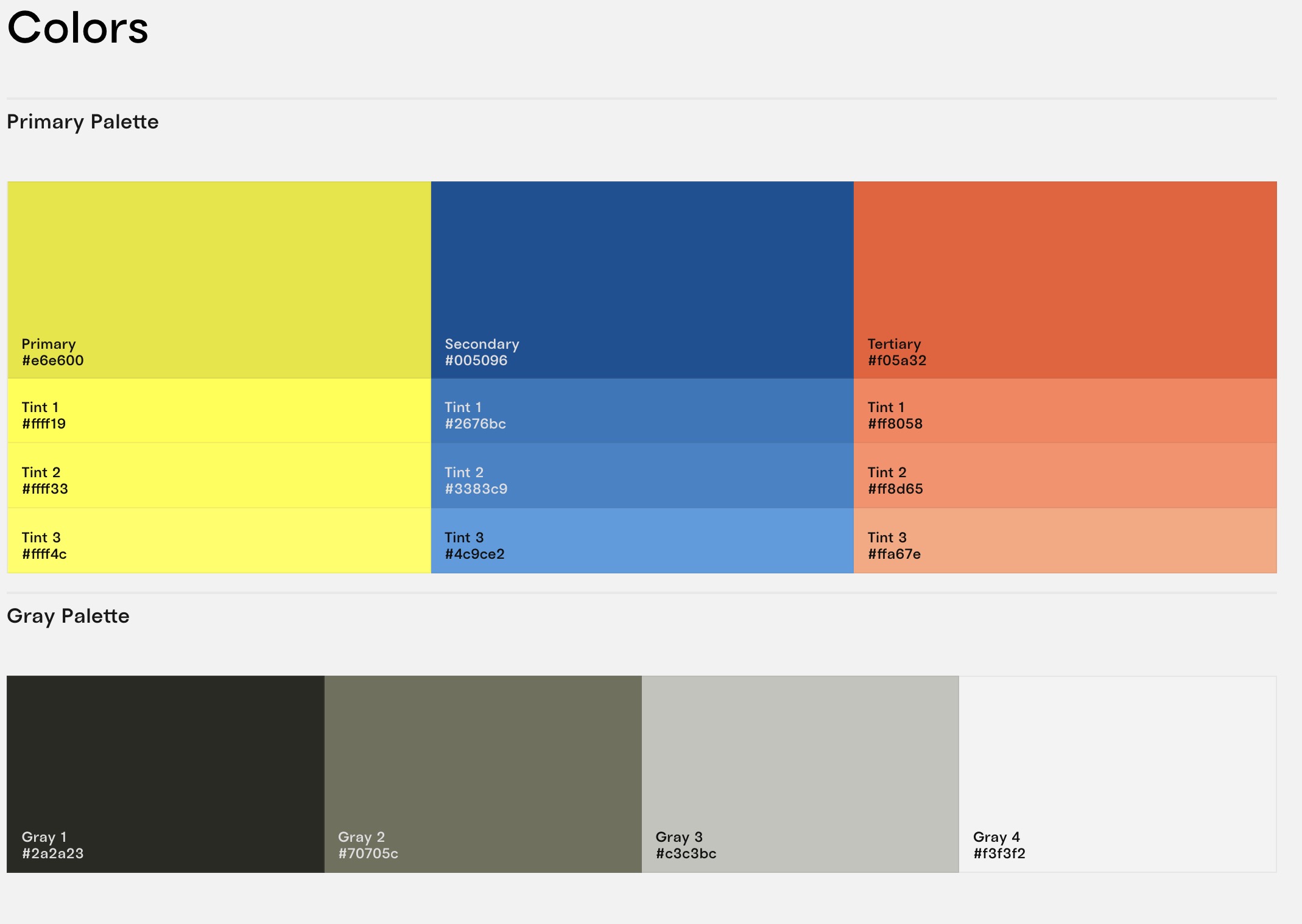Click the Colors page title
Image resolution: width=1302 pixels, height=924 pixels.
click(78, 28)
